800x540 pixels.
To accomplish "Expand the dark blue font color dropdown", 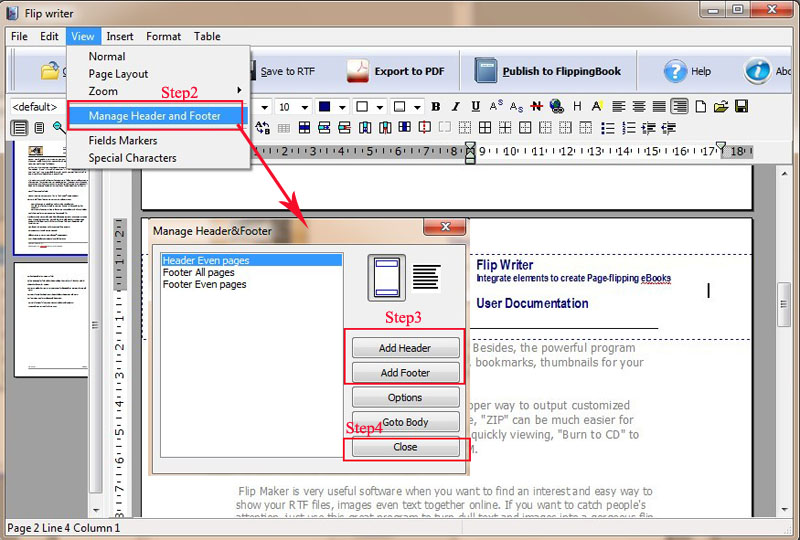I will tap(342, 107).
